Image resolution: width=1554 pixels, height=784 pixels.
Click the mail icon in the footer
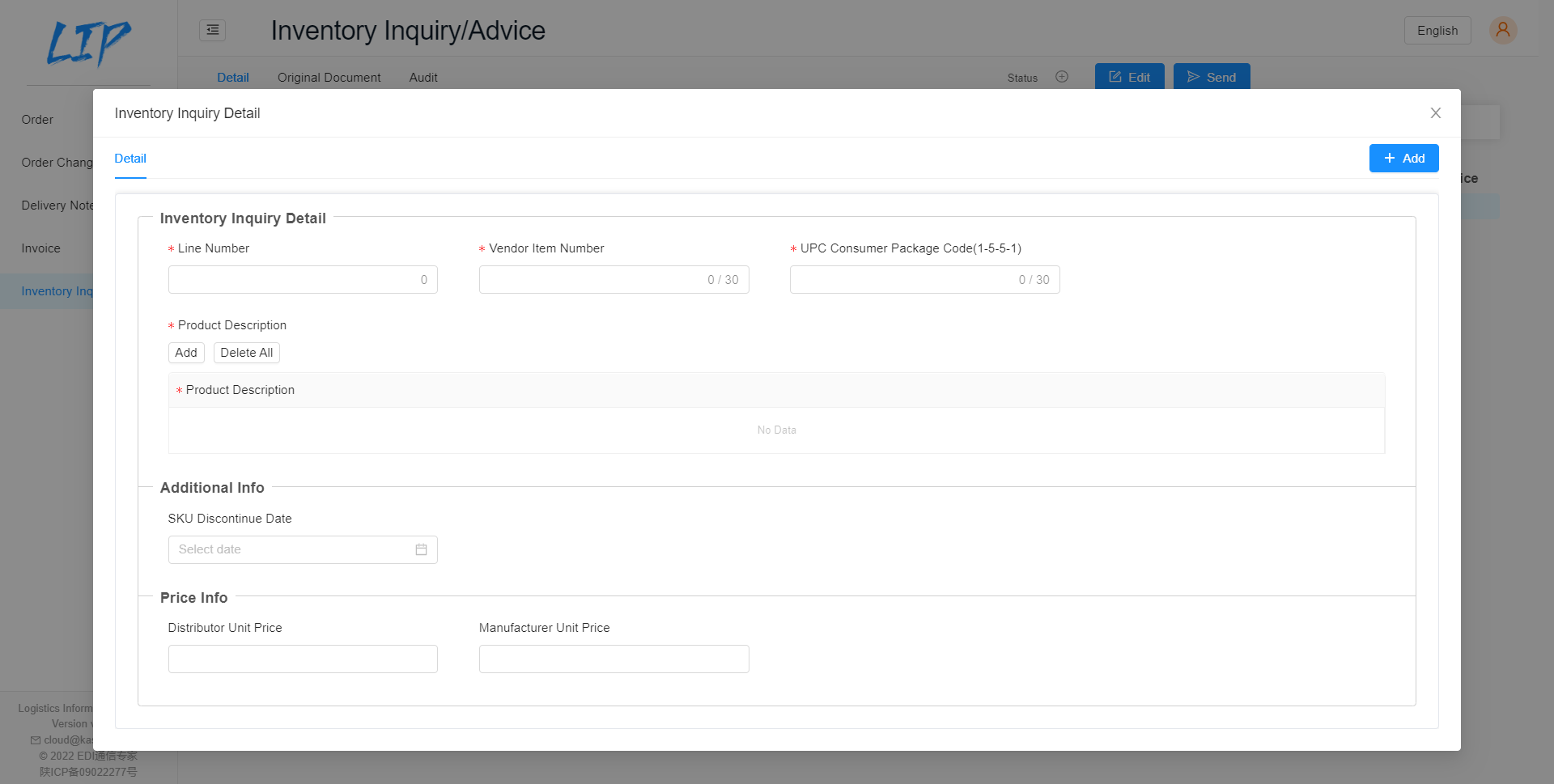click(35, 740)
